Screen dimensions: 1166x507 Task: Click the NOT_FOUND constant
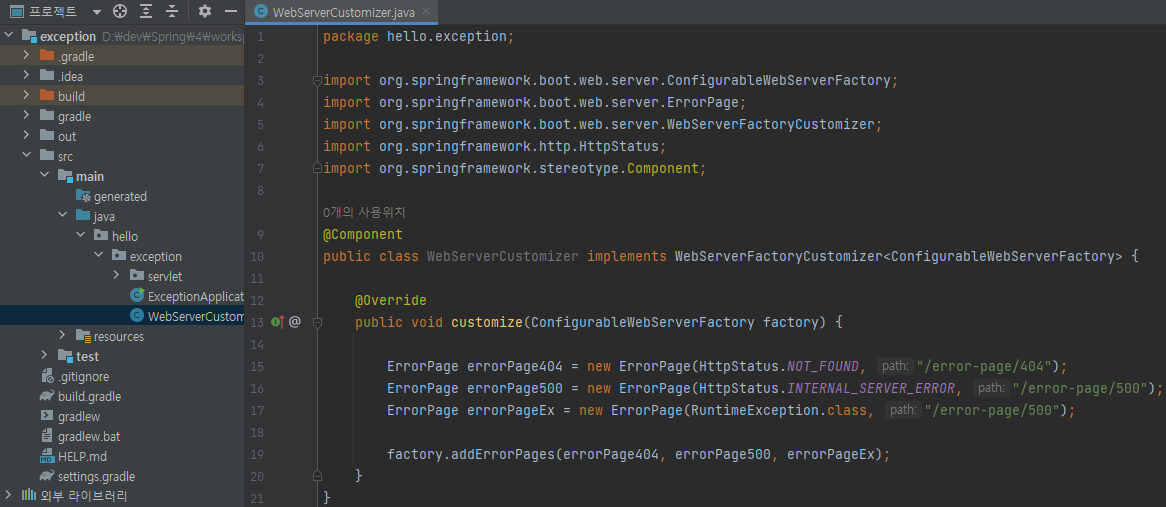[x=823, y=366]
